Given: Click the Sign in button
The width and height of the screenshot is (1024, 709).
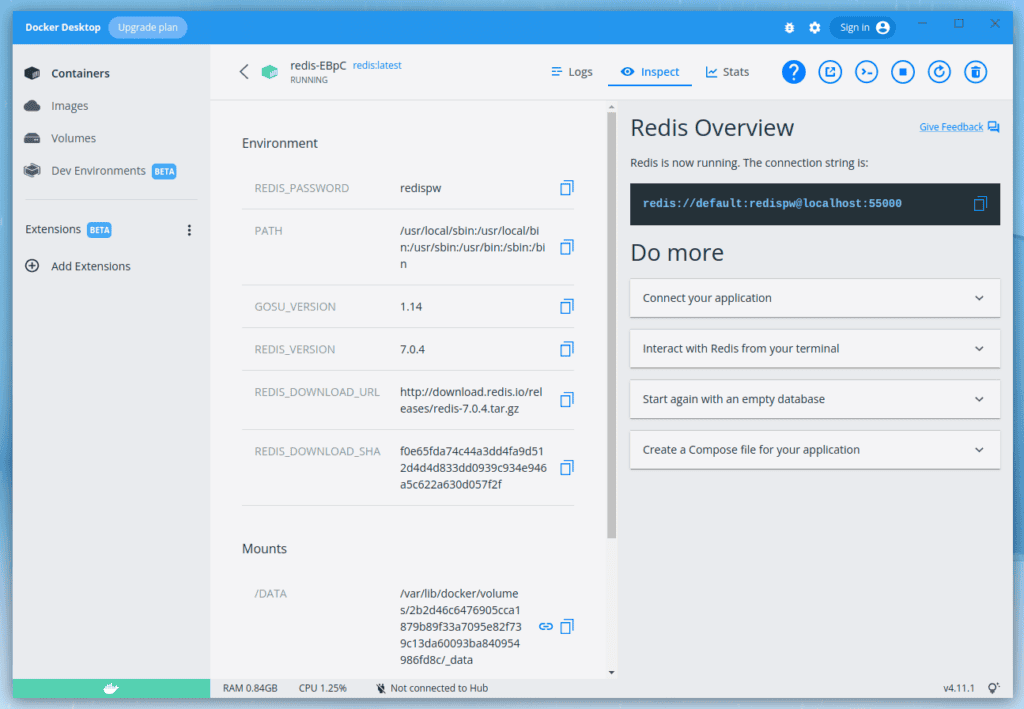Looking at the screenshot, I should pyautogui.click(x=863, y=27).
